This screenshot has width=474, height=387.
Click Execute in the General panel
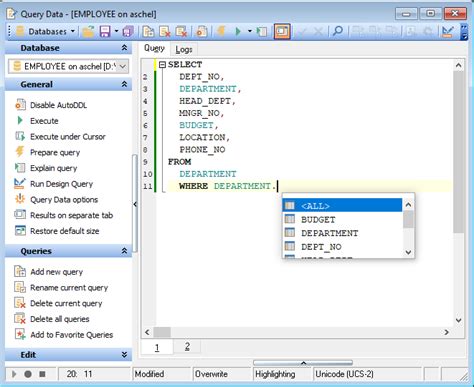point(37,121)
